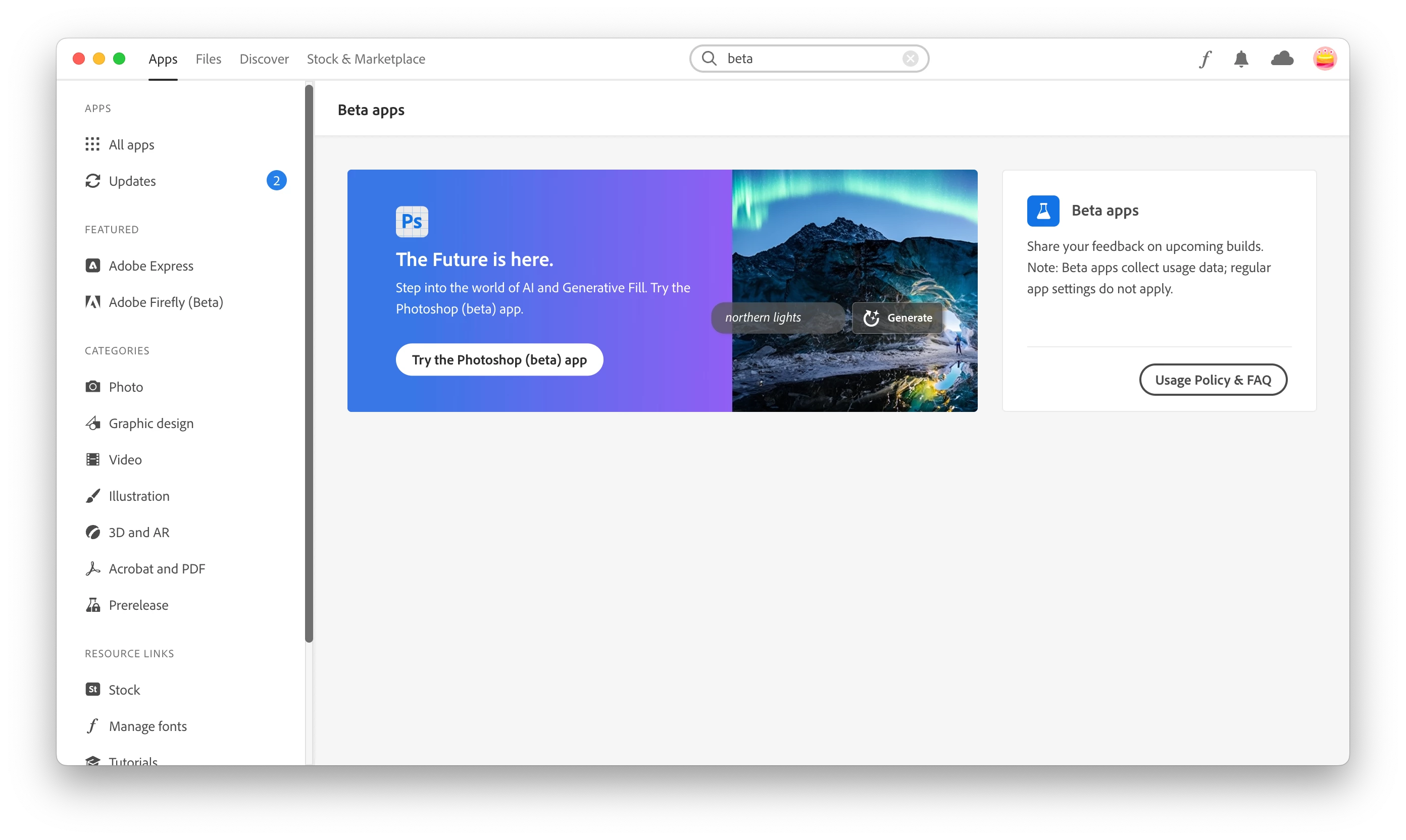The image size is (1406, 840).
Task: Select the Photo category
Action: coord(126,387)
